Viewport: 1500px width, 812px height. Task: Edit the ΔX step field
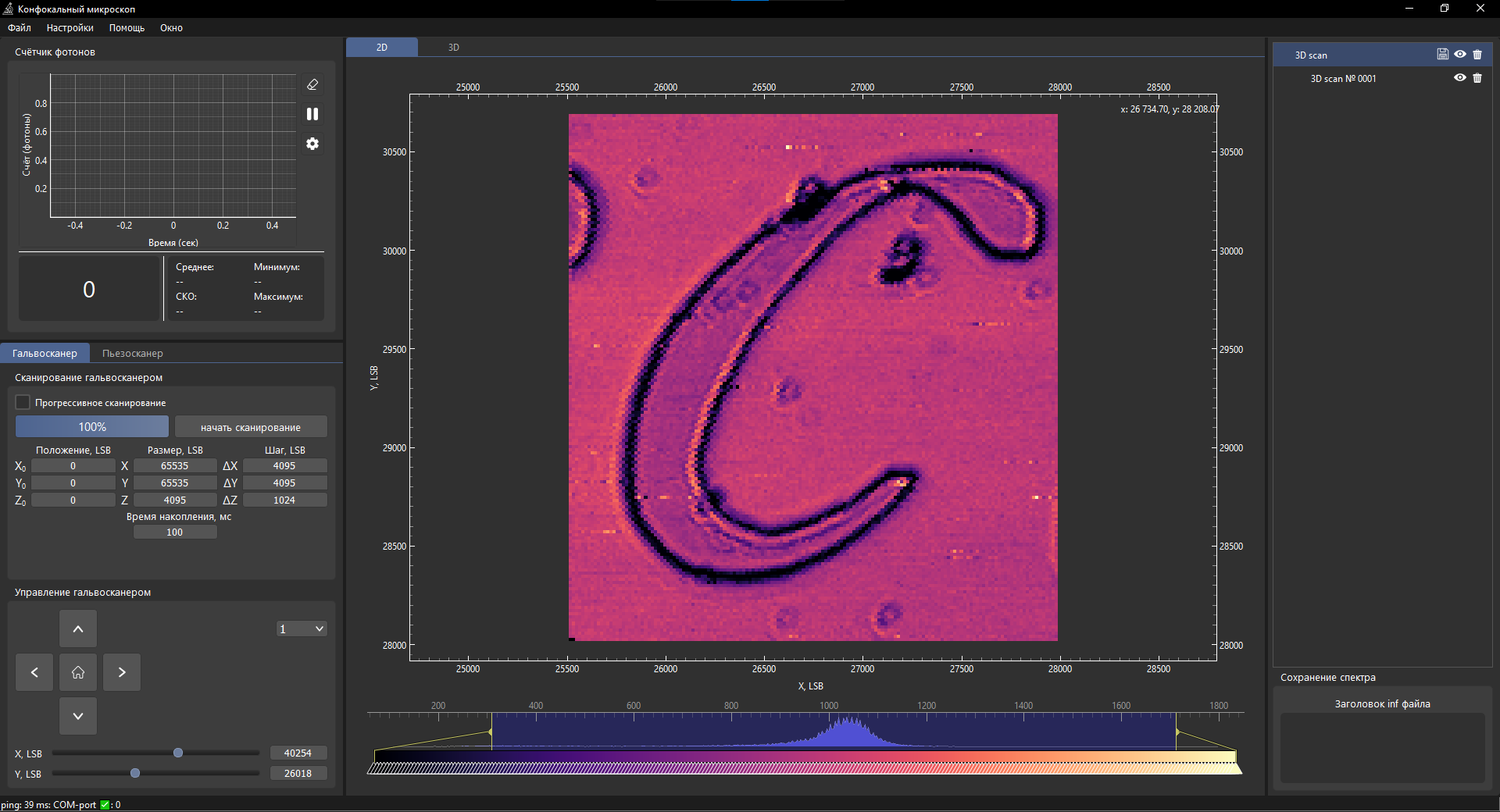(284, 466)
